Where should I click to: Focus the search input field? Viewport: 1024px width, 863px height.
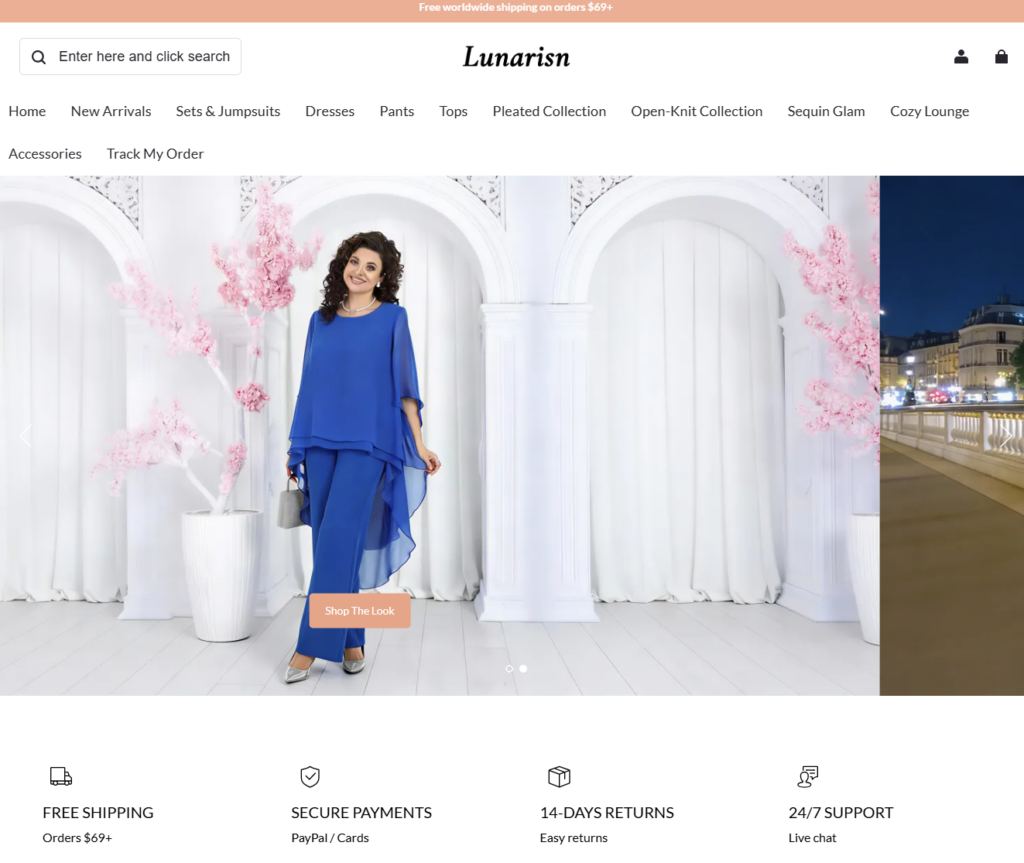pyautogui.click(x=144, y=57)
